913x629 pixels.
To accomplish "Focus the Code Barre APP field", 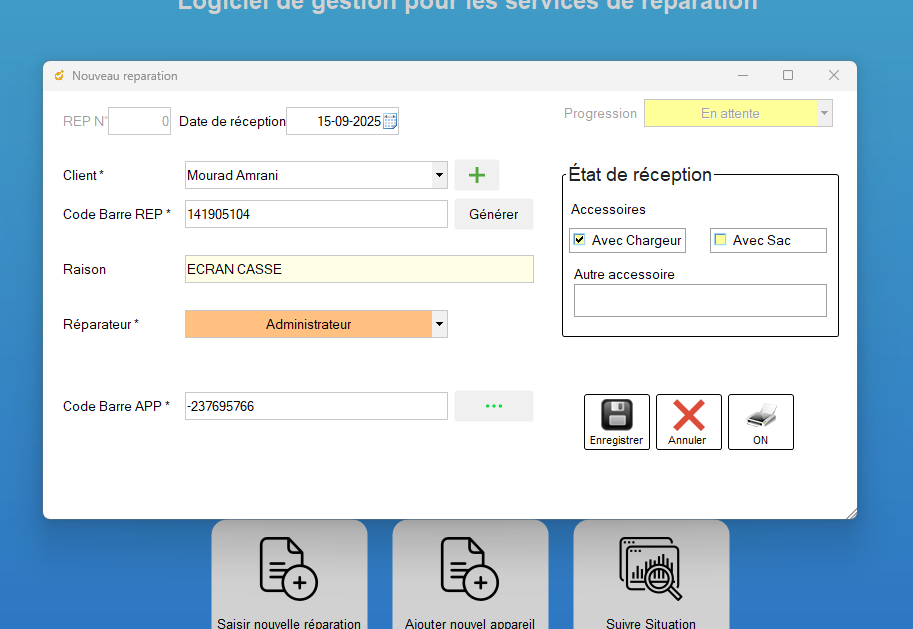I will [316, 406].
